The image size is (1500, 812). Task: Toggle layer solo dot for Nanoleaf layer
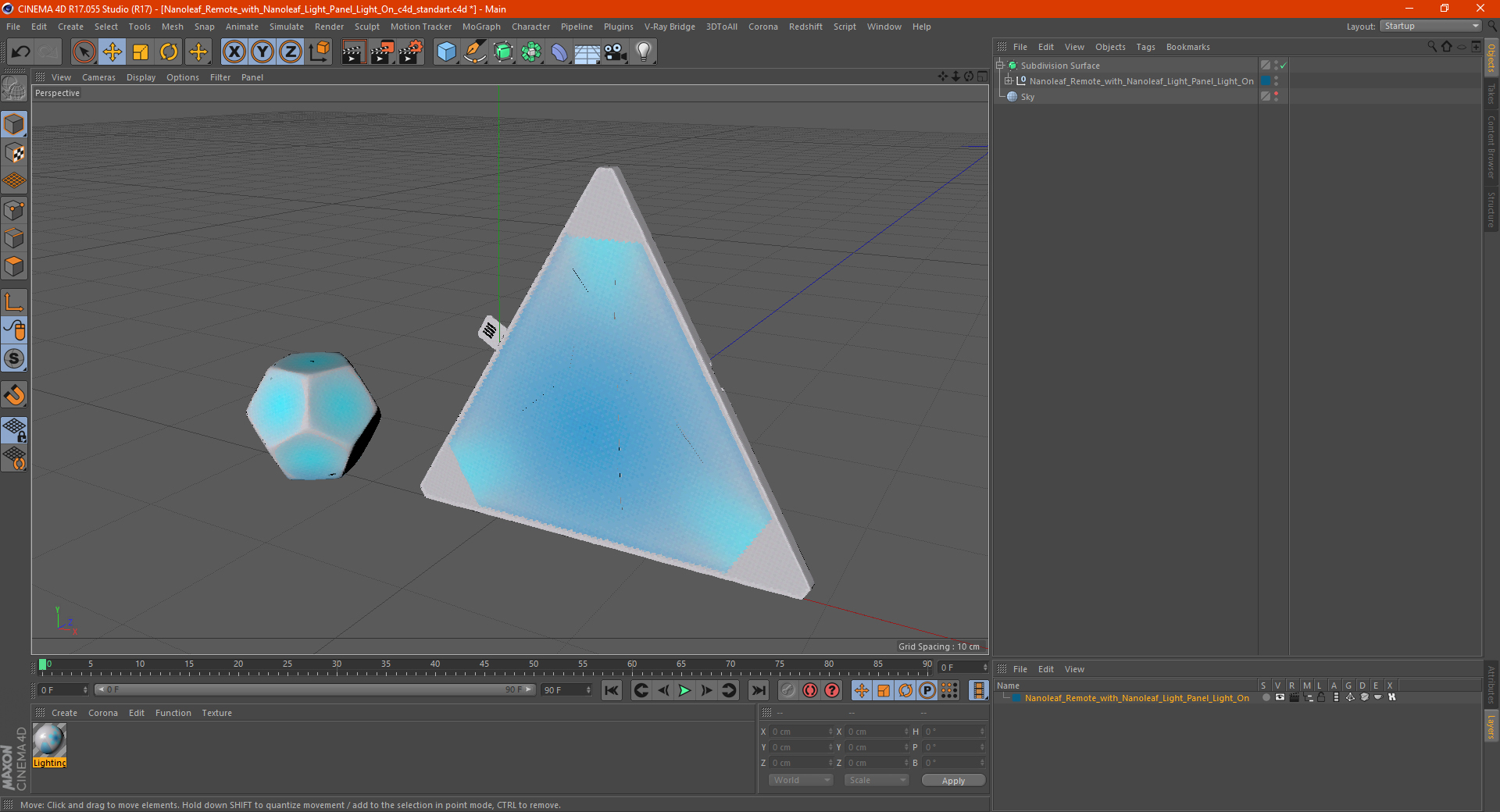(x=1266, y=698)
